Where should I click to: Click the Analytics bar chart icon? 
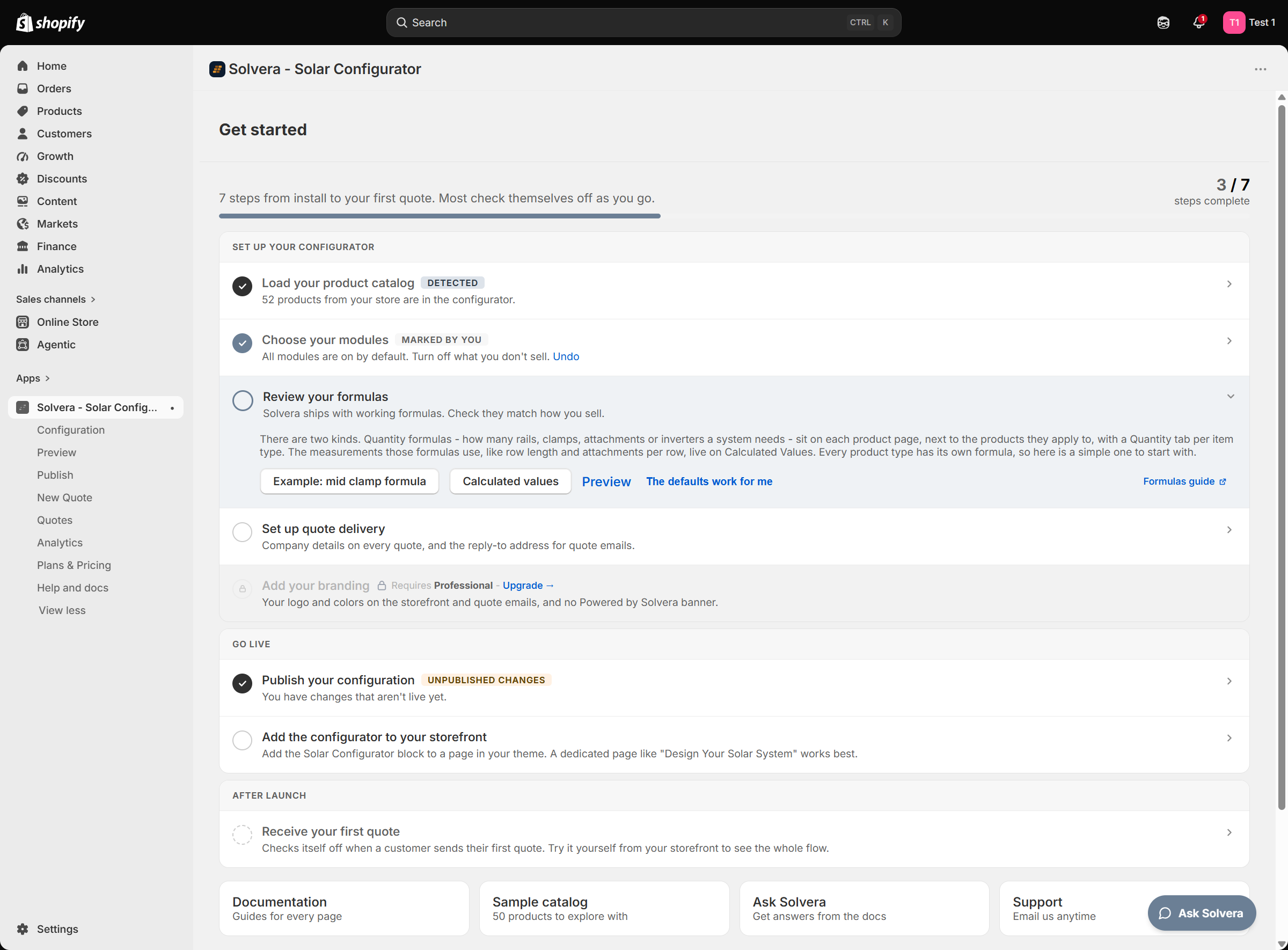pos(23,269)
